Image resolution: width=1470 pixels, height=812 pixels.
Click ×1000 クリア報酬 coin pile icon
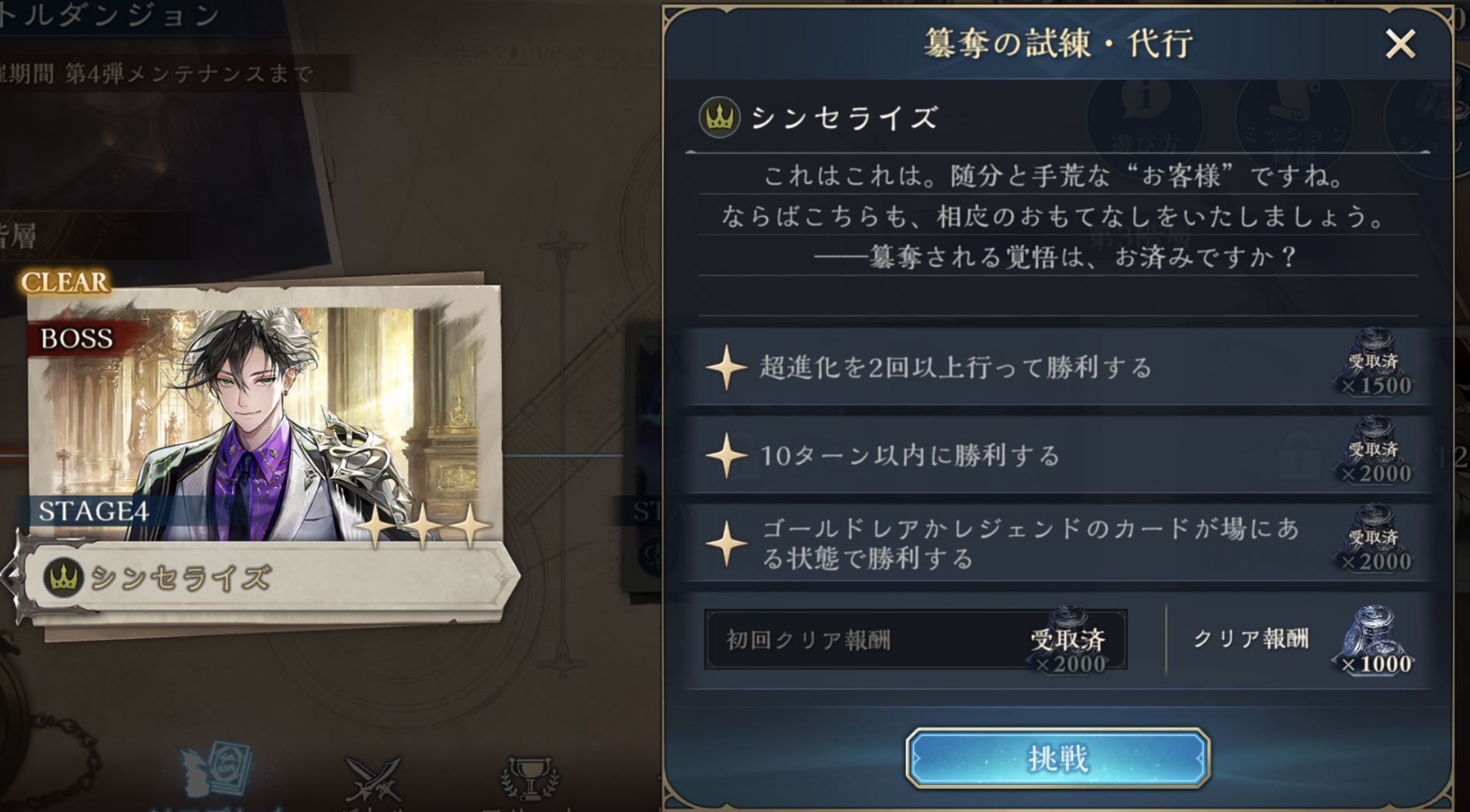[x=1374, y=641]
